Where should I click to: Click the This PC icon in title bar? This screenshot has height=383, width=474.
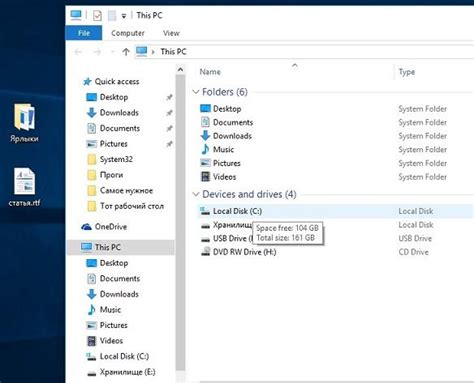(x=76, y=15)
